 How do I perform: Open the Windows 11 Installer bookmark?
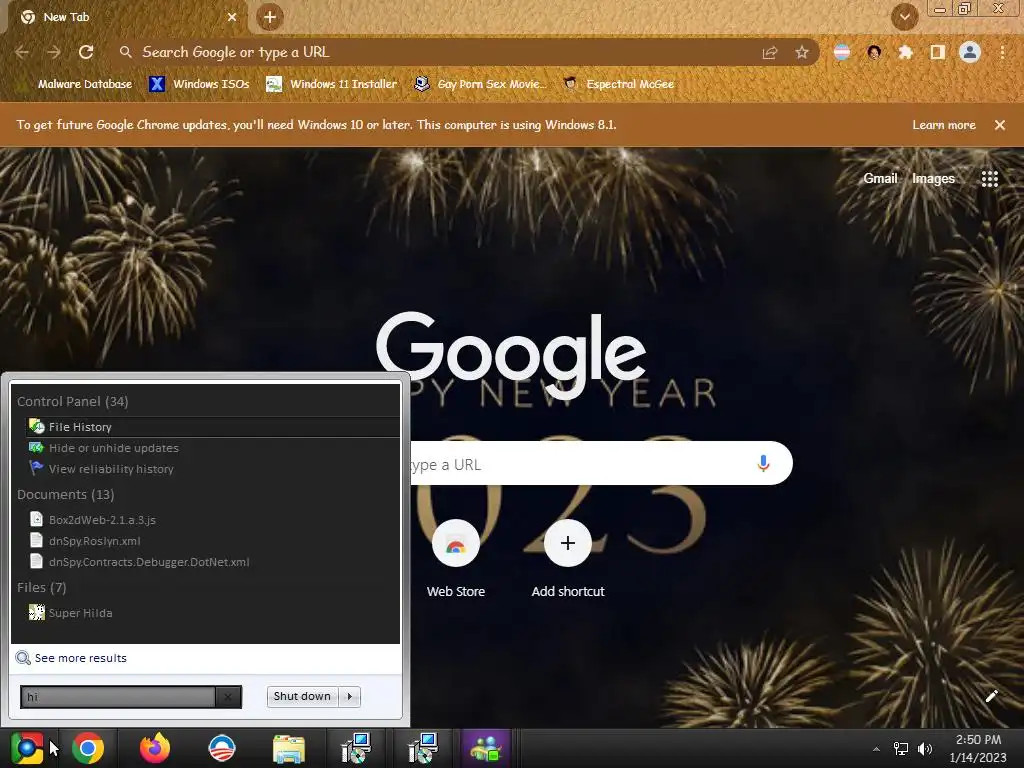tap(332, 84)
